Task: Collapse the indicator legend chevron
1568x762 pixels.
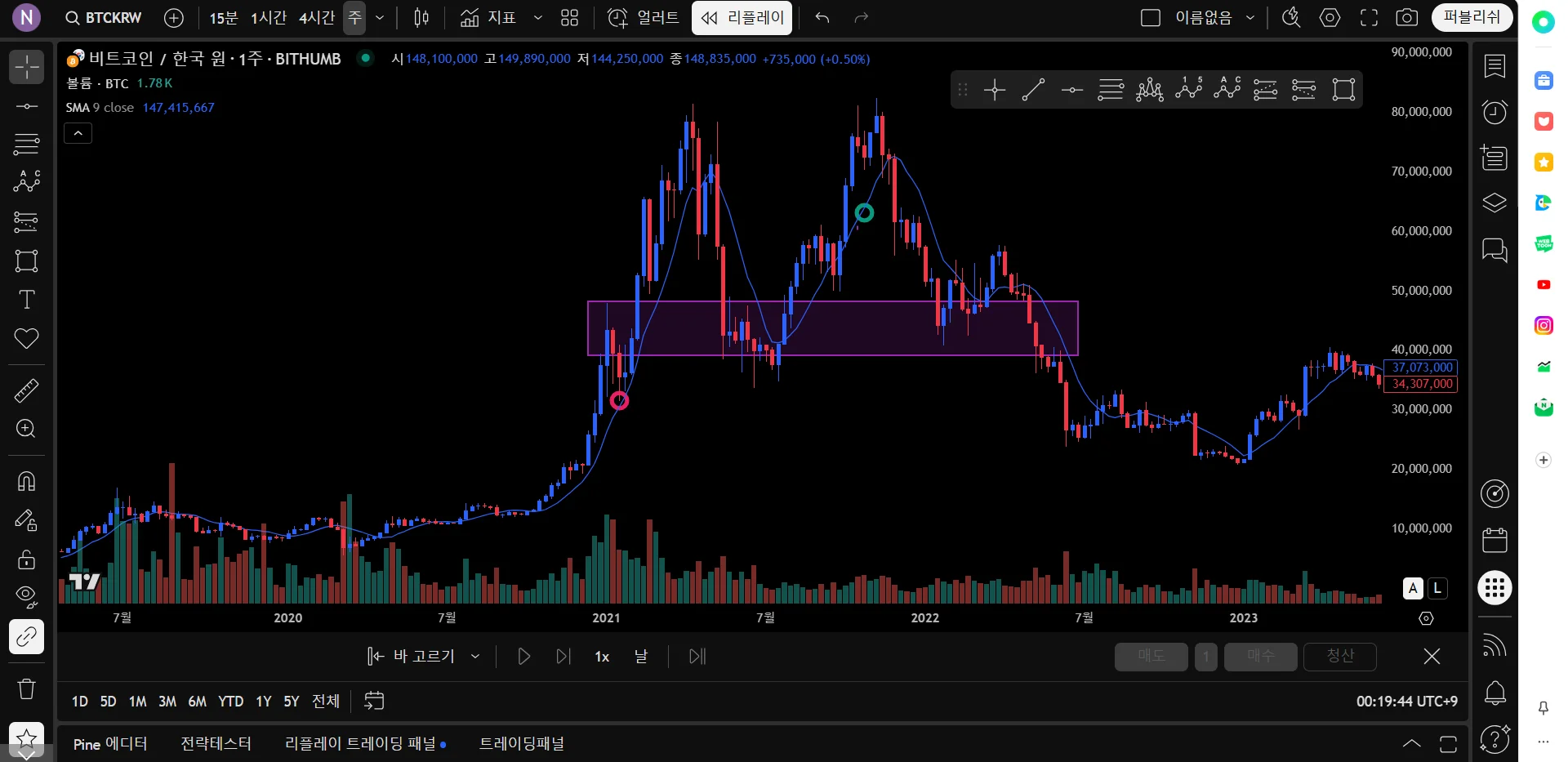Action: (78, 133)
